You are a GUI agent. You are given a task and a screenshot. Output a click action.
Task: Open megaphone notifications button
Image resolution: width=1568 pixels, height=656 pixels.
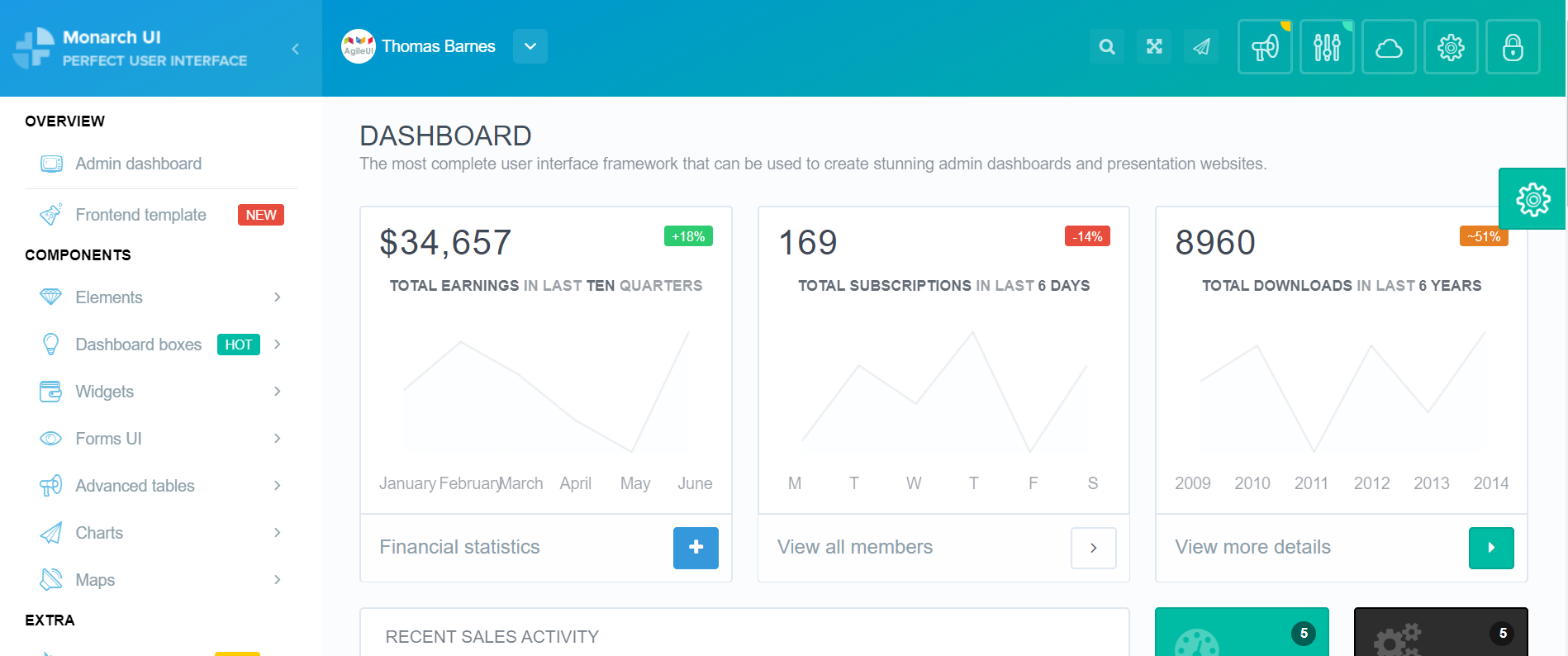(x=1265, y=47)
